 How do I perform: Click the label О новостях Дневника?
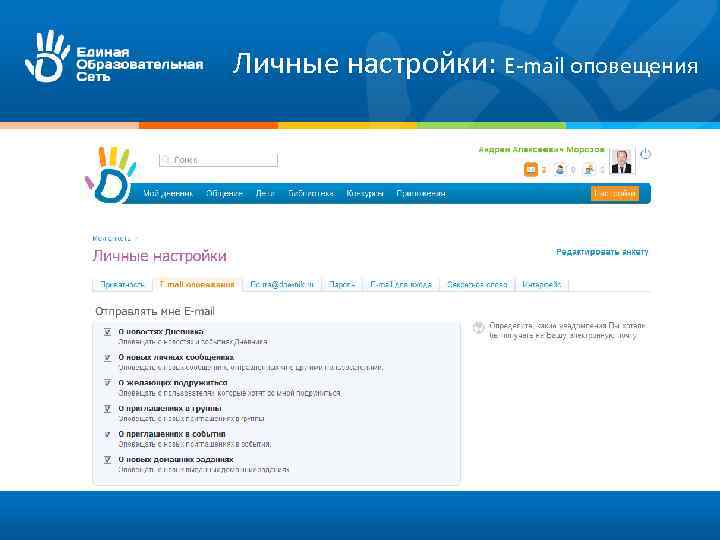click(162, 332)
